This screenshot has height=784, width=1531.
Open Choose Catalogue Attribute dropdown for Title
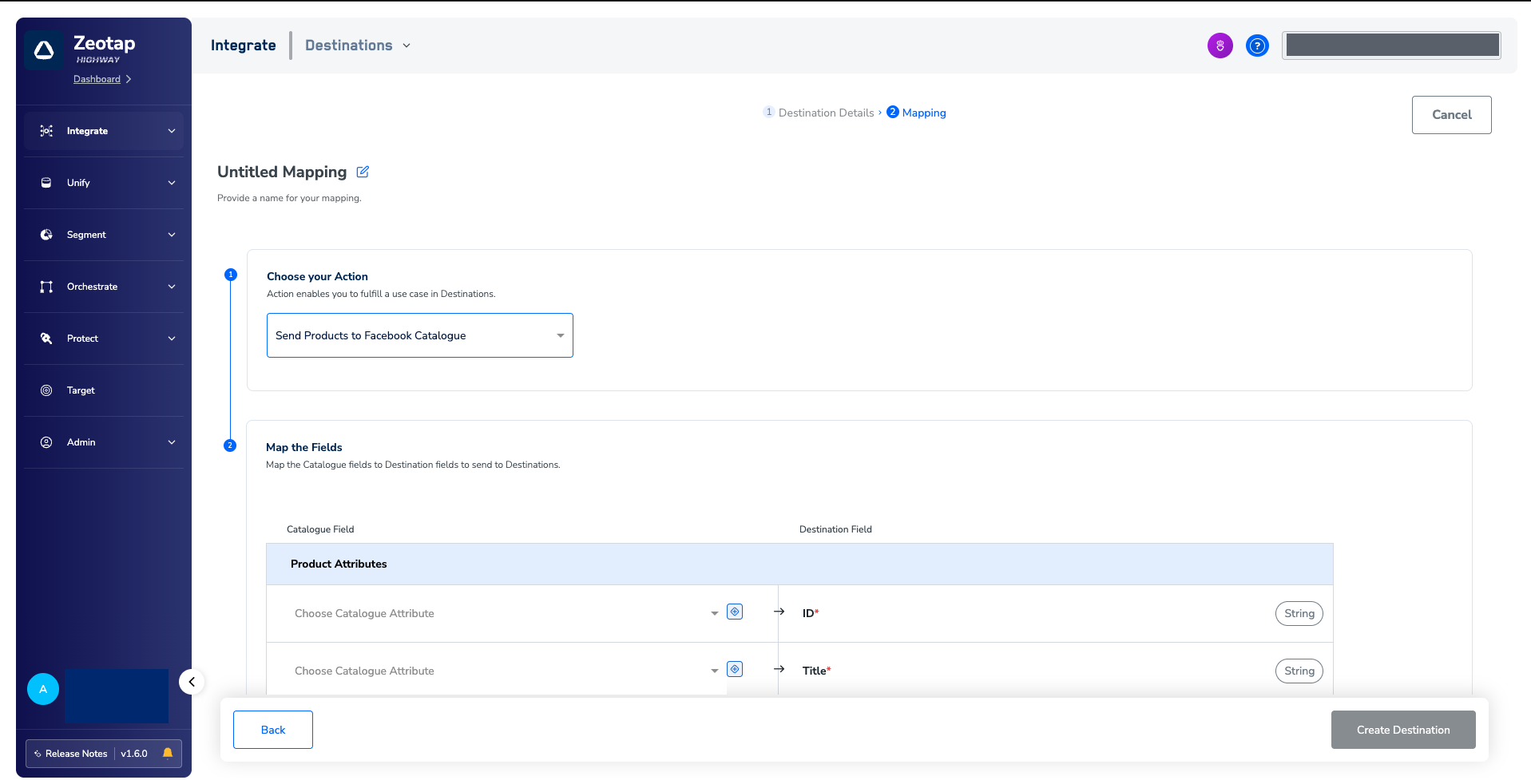point(506,671)
